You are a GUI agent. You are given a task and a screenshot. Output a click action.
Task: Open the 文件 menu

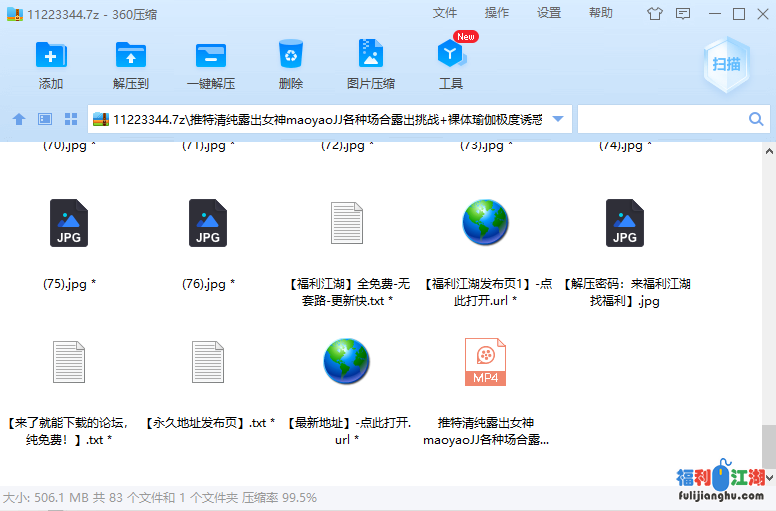(445, 13)
